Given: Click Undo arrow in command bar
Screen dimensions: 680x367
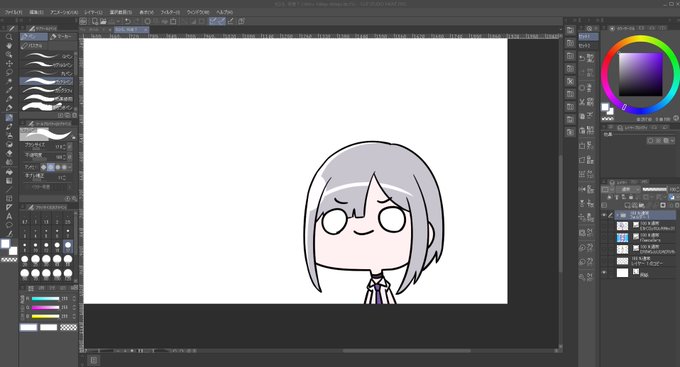Looking at the screenshot, I should click(x=128, y=21).
